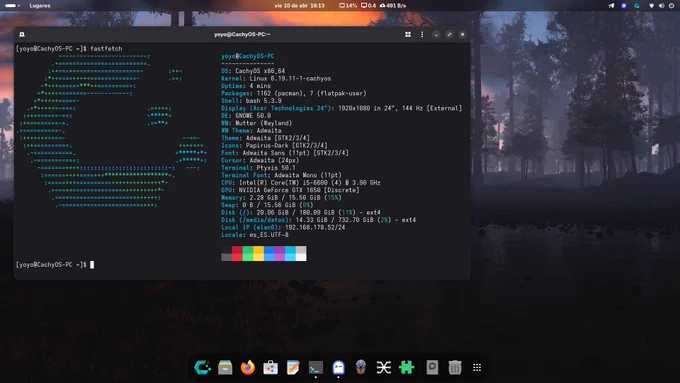
Task: Click the 'WM: Mutter (Wayland)' line
Action: (256, 123)
